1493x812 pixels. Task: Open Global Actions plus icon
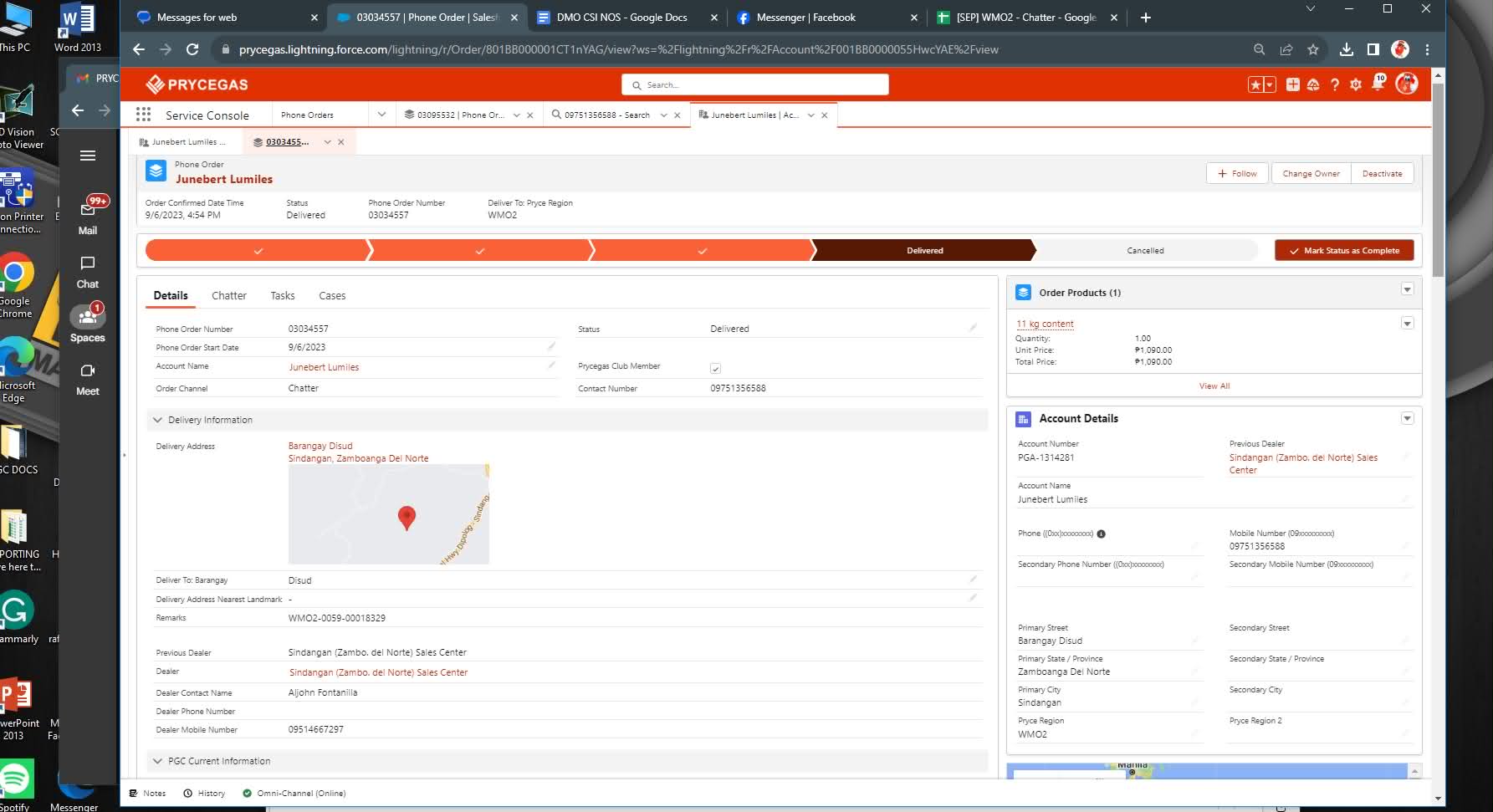(x=1292, y=84)
